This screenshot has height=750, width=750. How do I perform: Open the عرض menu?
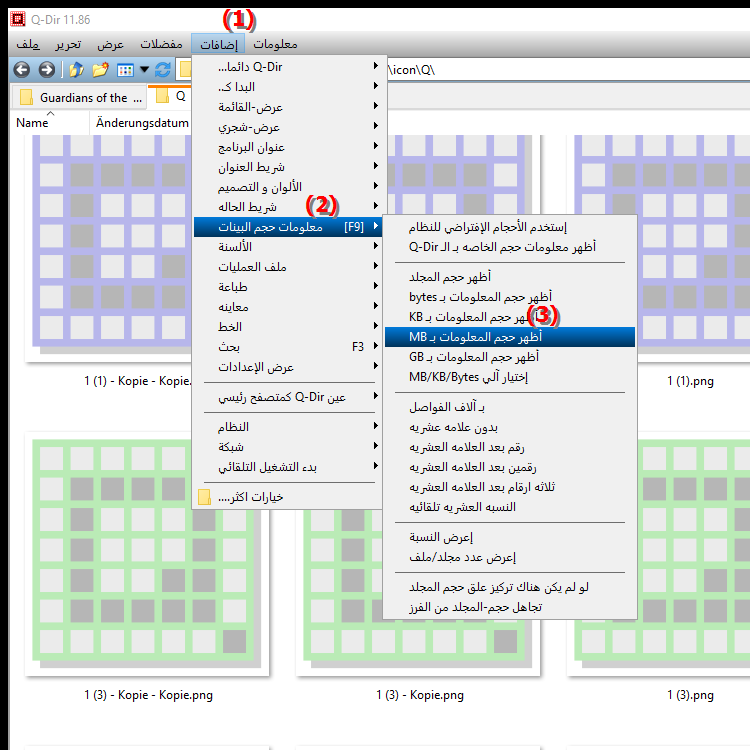(110, 44)
